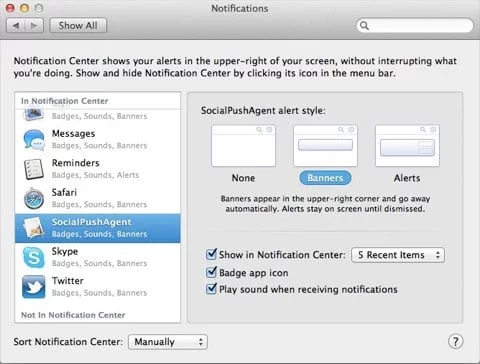The height and width of the screenshot is (364, 480).
Task: Select the Alerts label option
Action: pos(407,178)
